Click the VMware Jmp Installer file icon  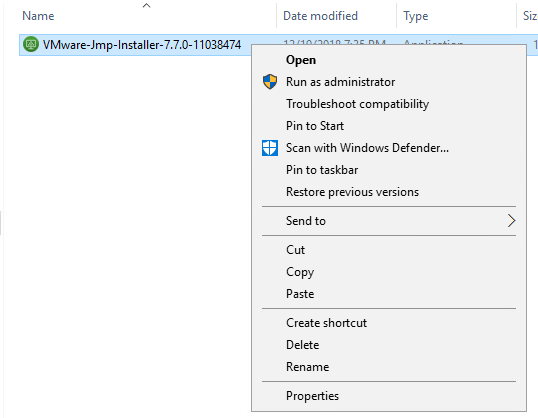[31, 45]
